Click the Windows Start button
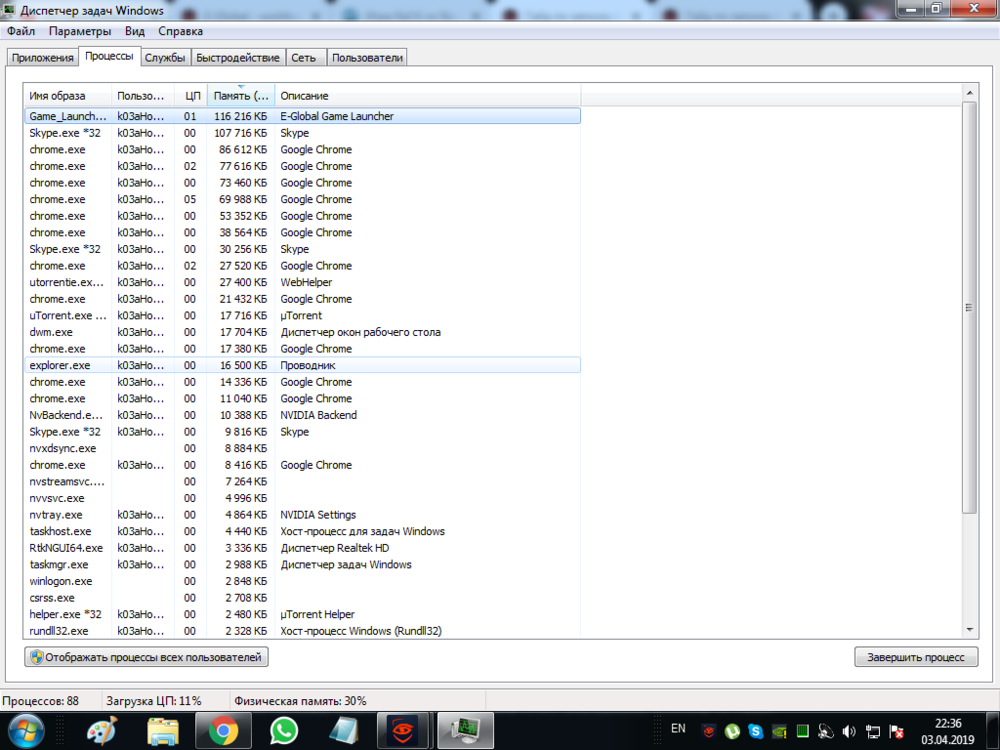Image resolution: width=1000 pixels, height=750 pixels. pos(27,731)
